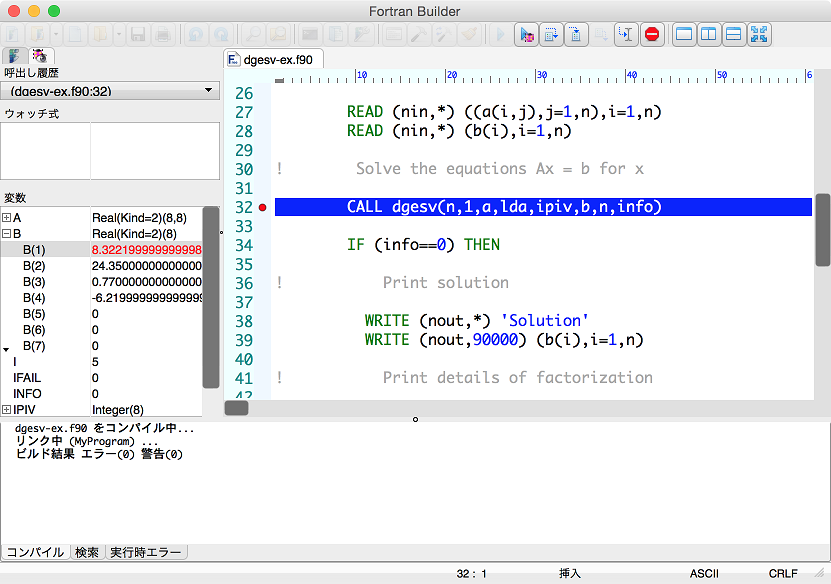Click the greyed New File icon
831x584 pixels.
[x=75, y=35]
